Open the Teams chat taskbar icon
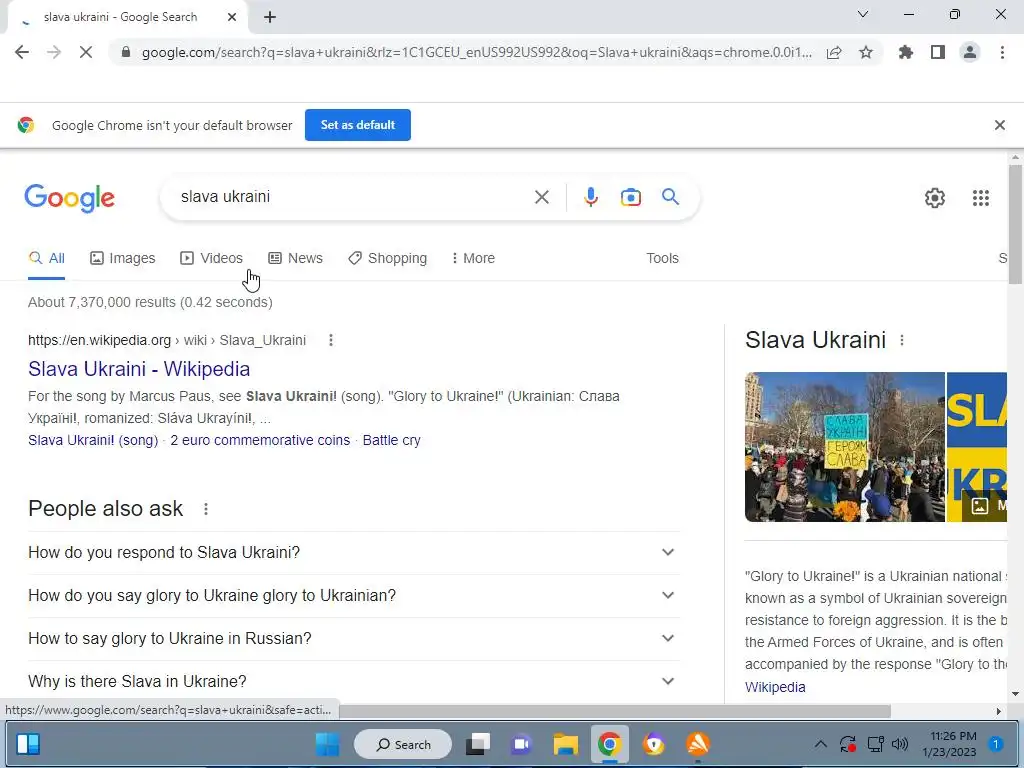The width and height of the screenshot is (1024, 768). coord(521,744)
